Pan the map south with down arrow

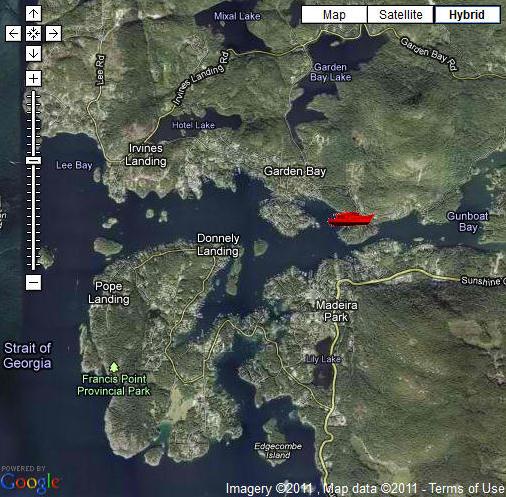33,53
